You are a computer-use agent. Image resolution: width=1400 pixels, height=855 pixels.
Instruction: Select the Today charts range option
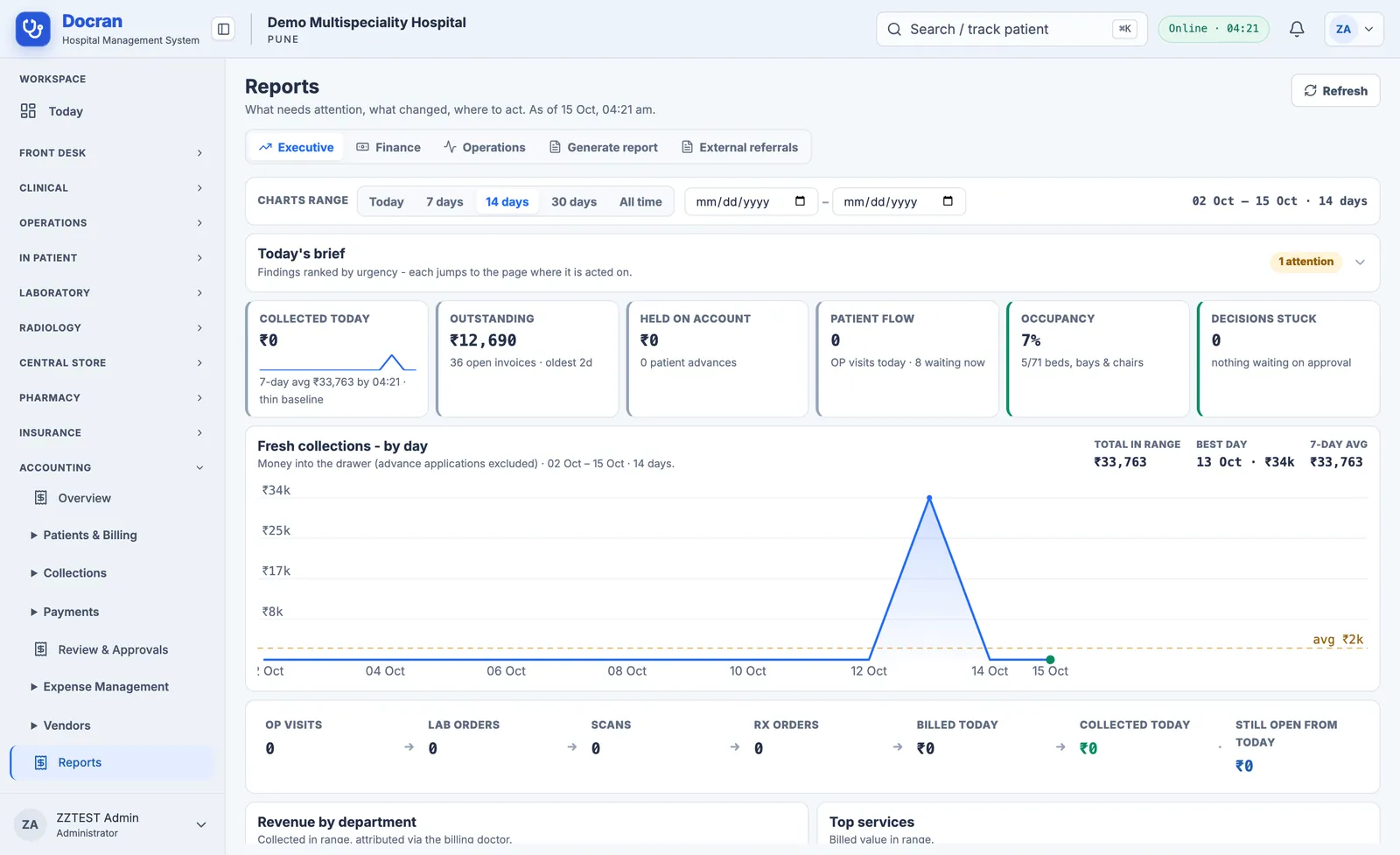pos(386,201)
